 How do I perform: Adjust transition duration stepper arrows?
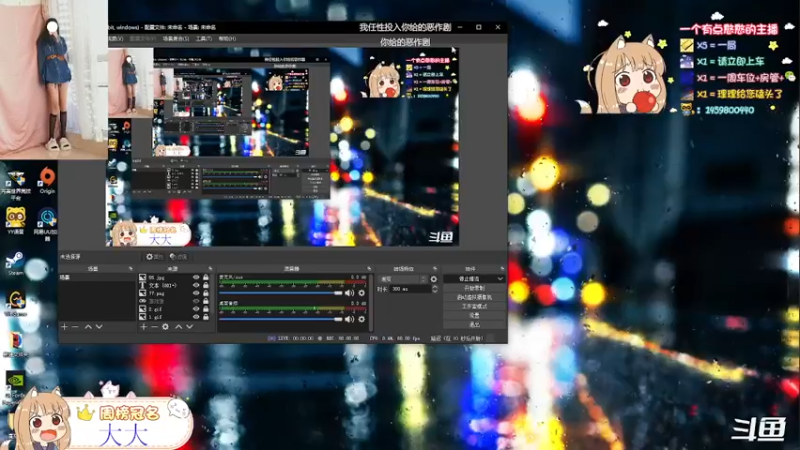click(x=435, y=289)
